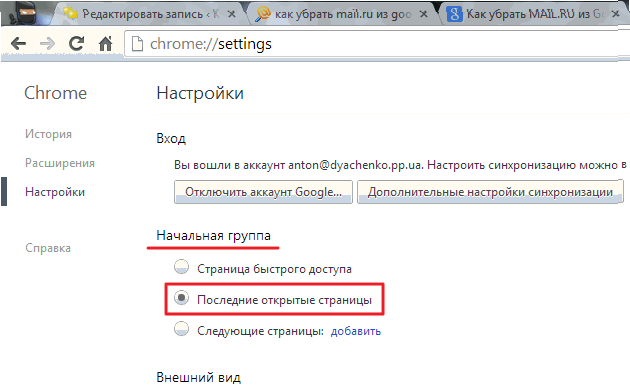
Task: Close the 'как убрать mail.ru из goo' tab
Action: 423,14
